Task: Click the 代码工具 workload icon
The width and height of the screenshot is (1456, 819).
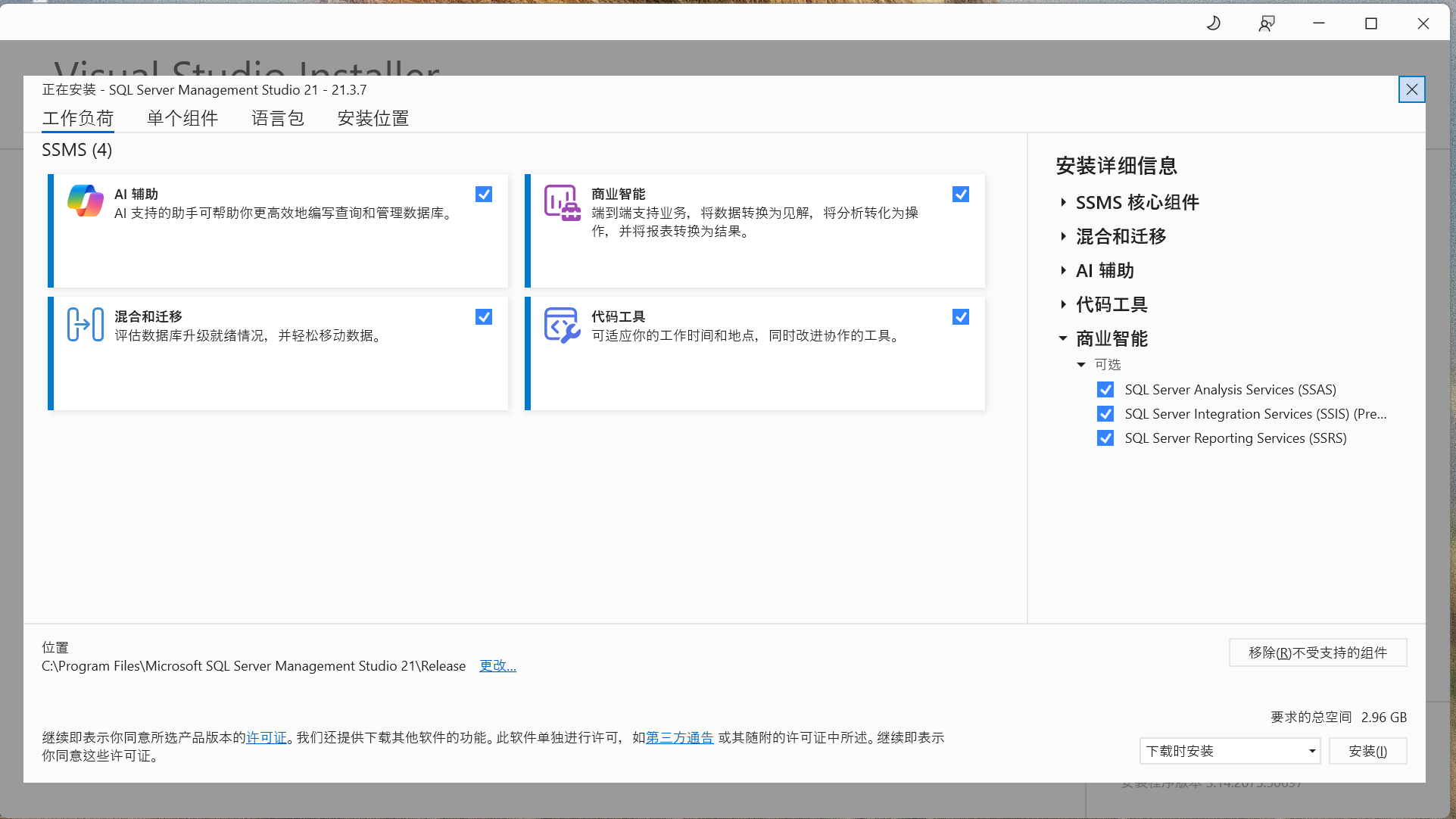Action: click(x=561, y=325)
